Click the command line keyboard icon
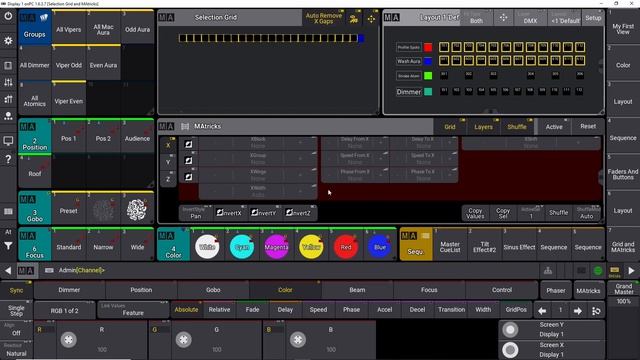Viewport: 640px width, 360px height. (x=49, y=270)
